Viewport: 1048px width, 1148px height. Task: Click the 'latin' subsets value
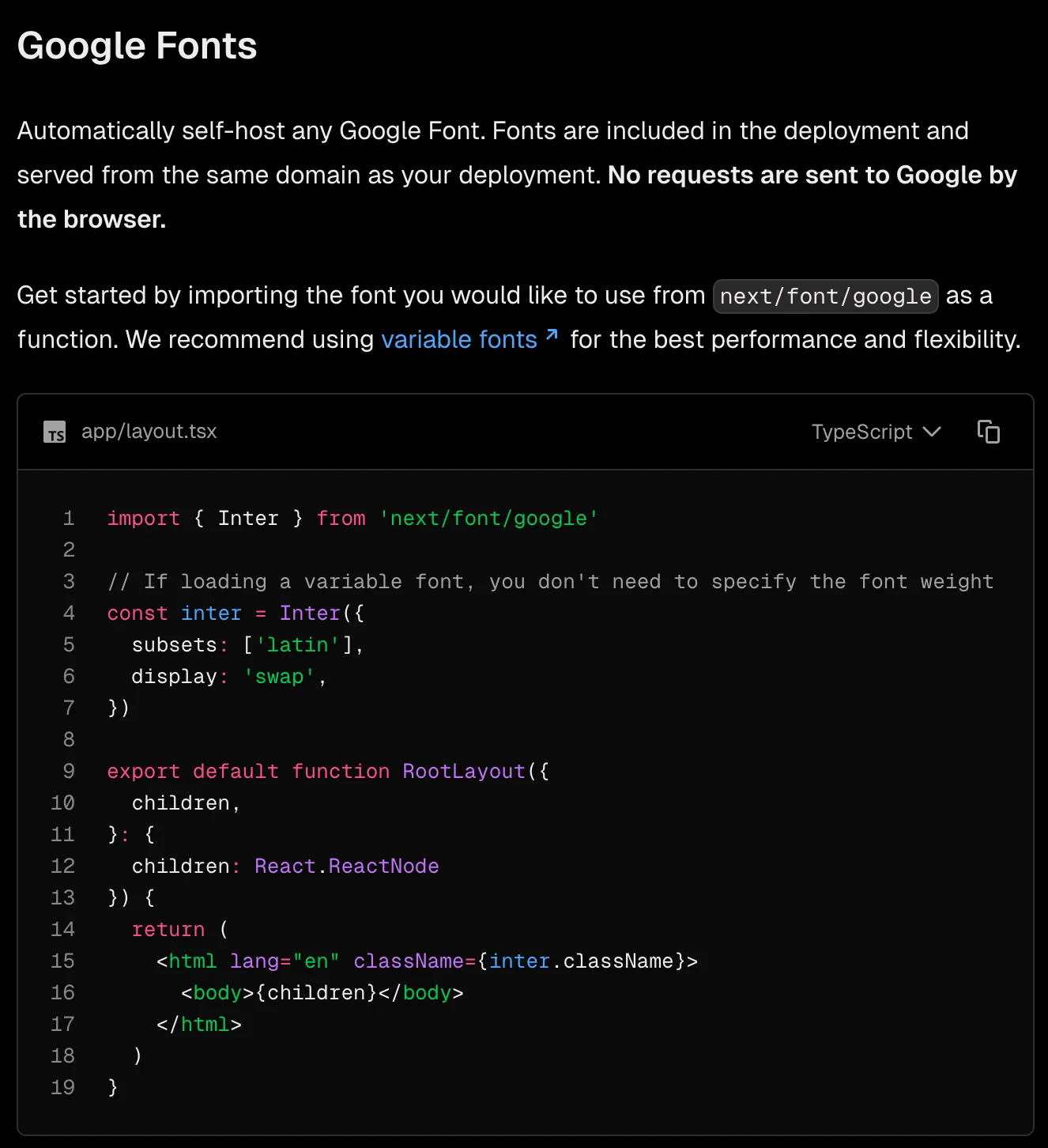coord(297,645)
